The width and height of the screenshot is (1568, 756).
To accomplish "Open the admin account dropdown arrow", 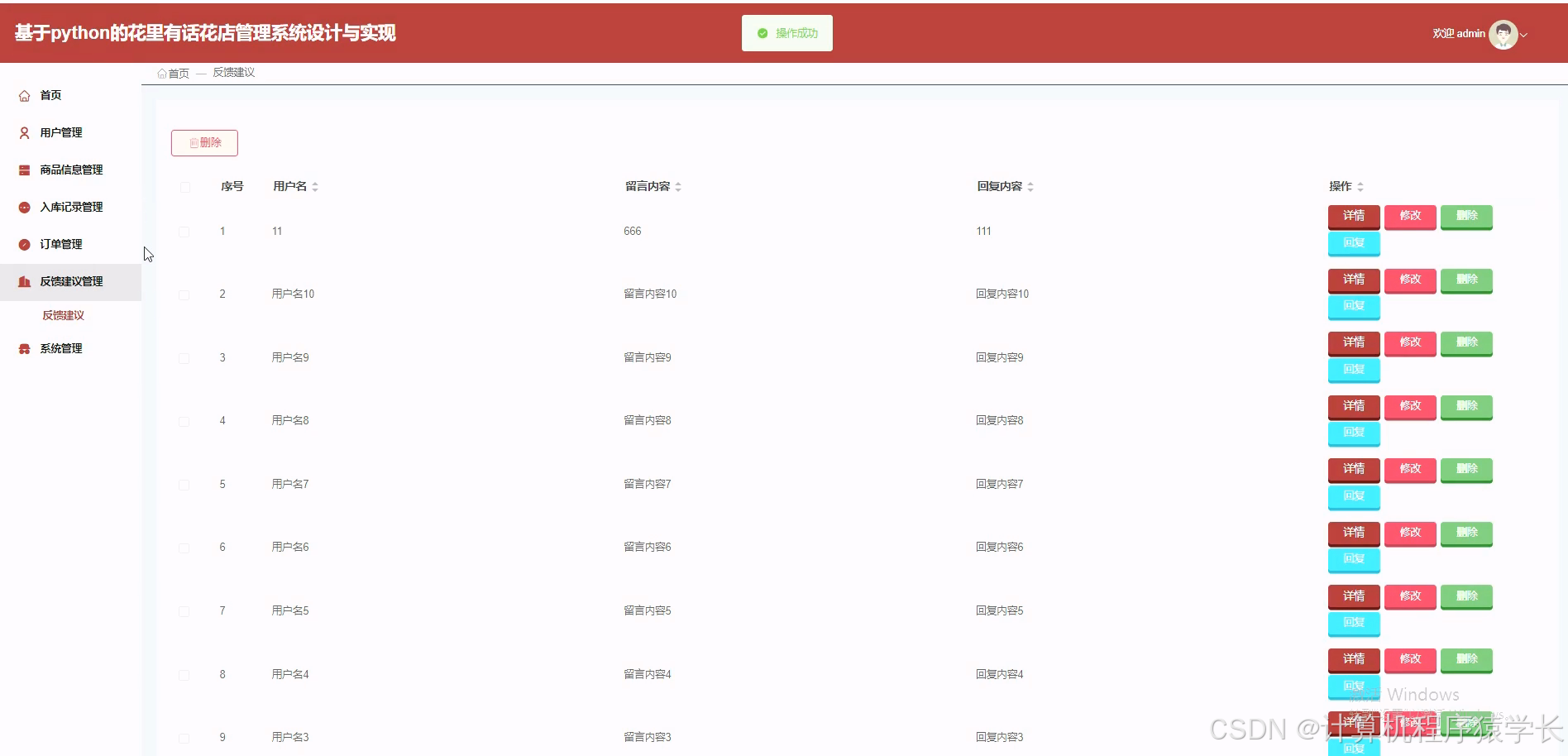I will point(1523,35).
